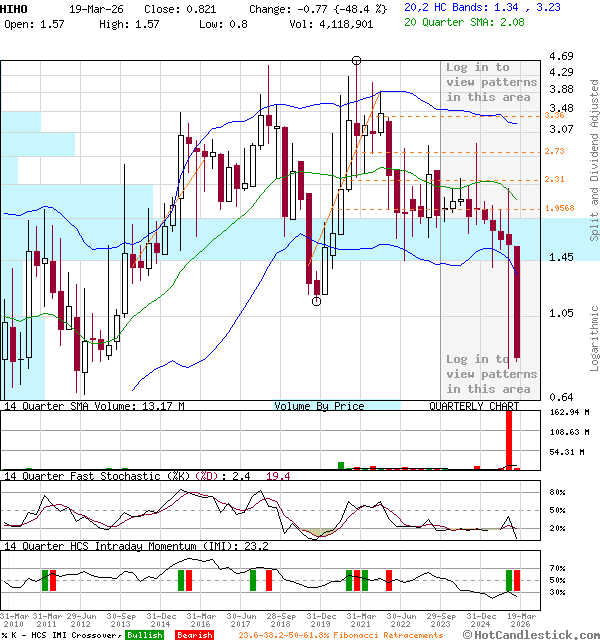Click the circle marker at the 2020 low
The image size is (600, 640).
point(317,301)
